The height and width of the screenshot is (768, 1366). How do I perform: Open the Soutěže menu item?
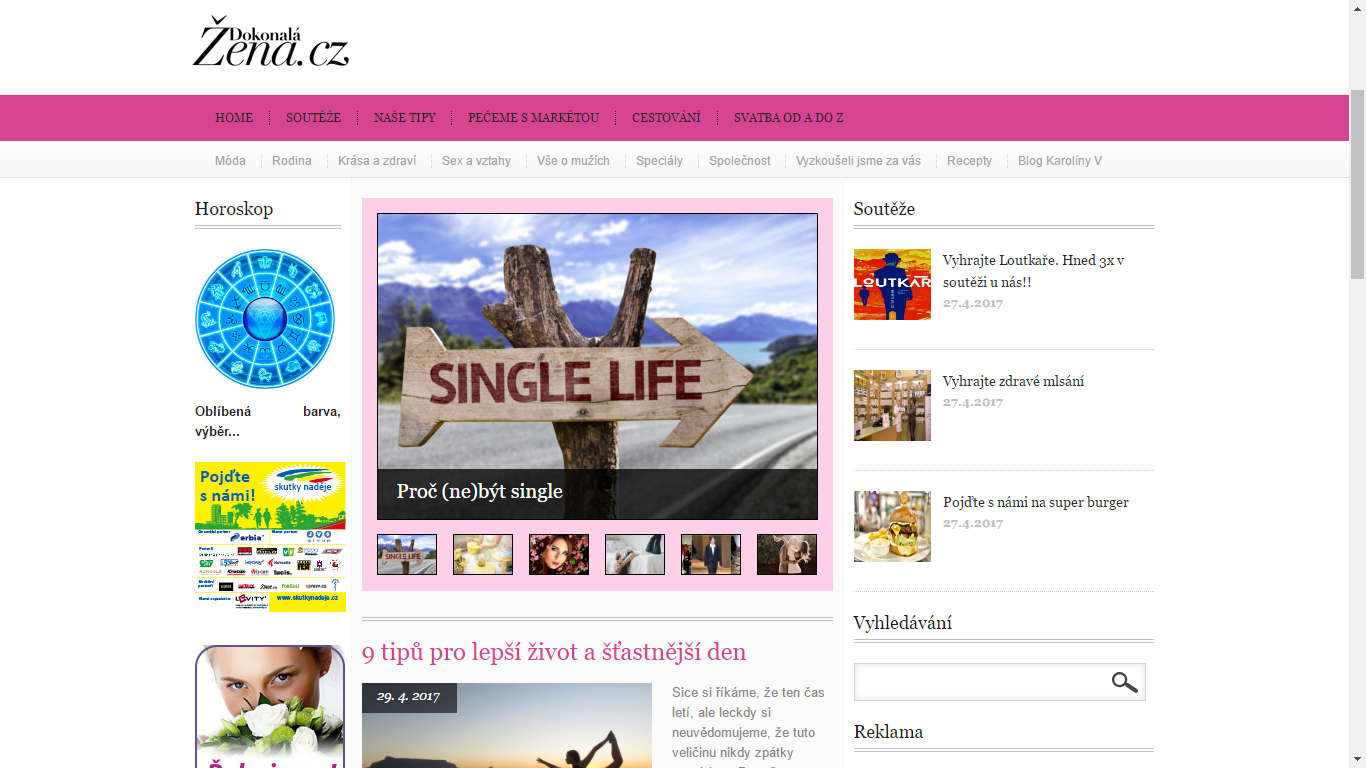pos(313,118)
